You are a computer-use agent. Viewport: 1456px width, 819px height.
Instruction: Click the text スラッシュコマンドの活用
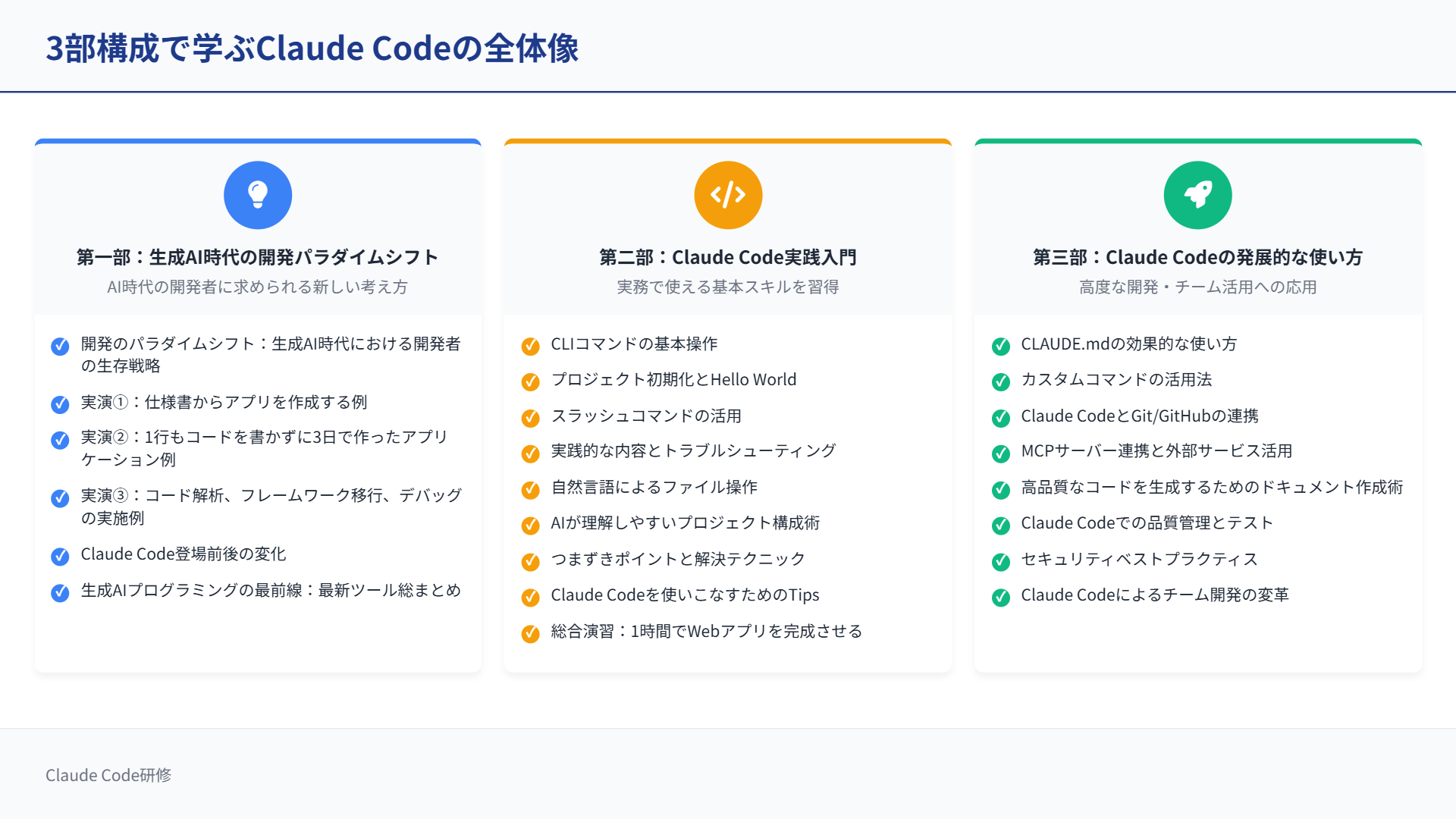pos(646,416)
